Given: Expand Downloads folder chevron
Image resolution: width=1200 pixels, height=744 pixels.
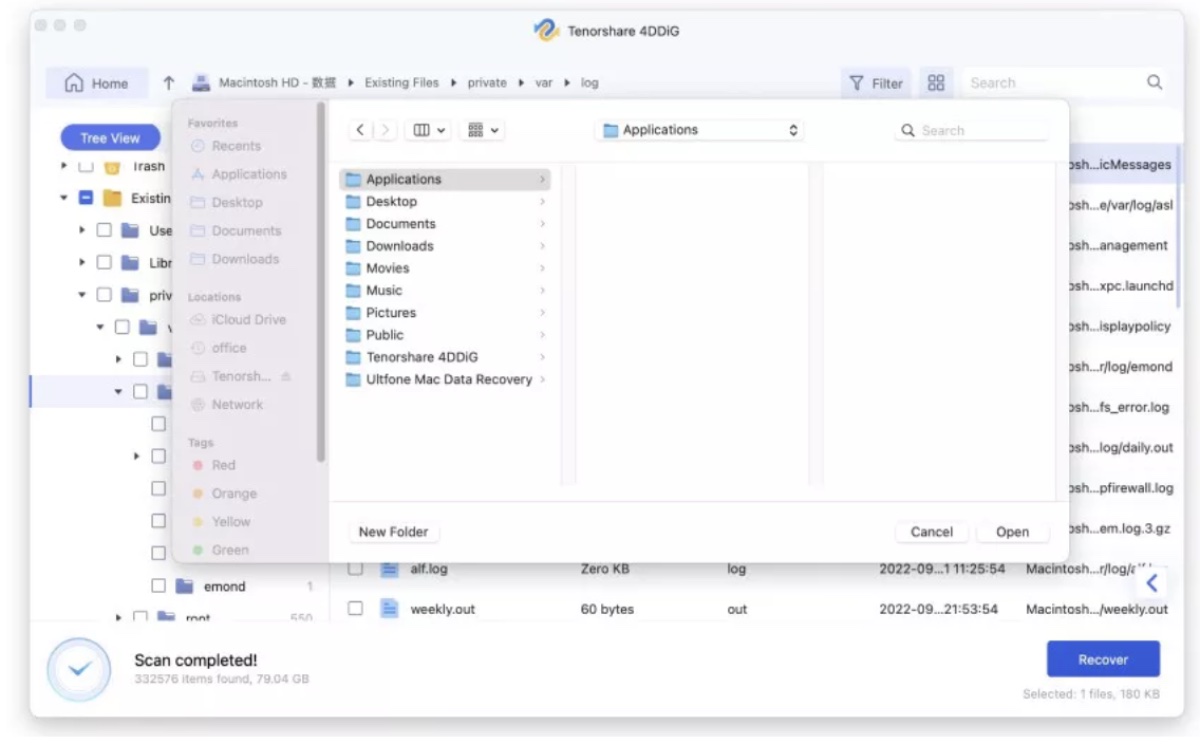Looking at the screenshot, I should point(542,245).
